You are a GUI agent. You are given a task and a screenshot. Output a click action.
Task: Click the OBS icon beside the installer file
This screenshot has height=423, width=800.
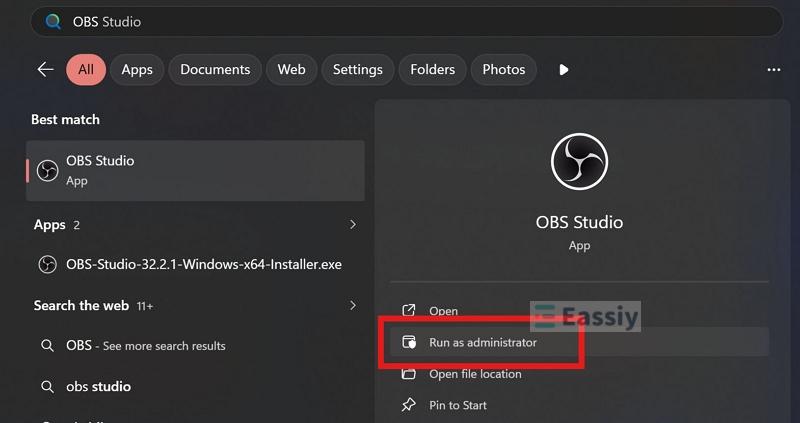point(47,264)
